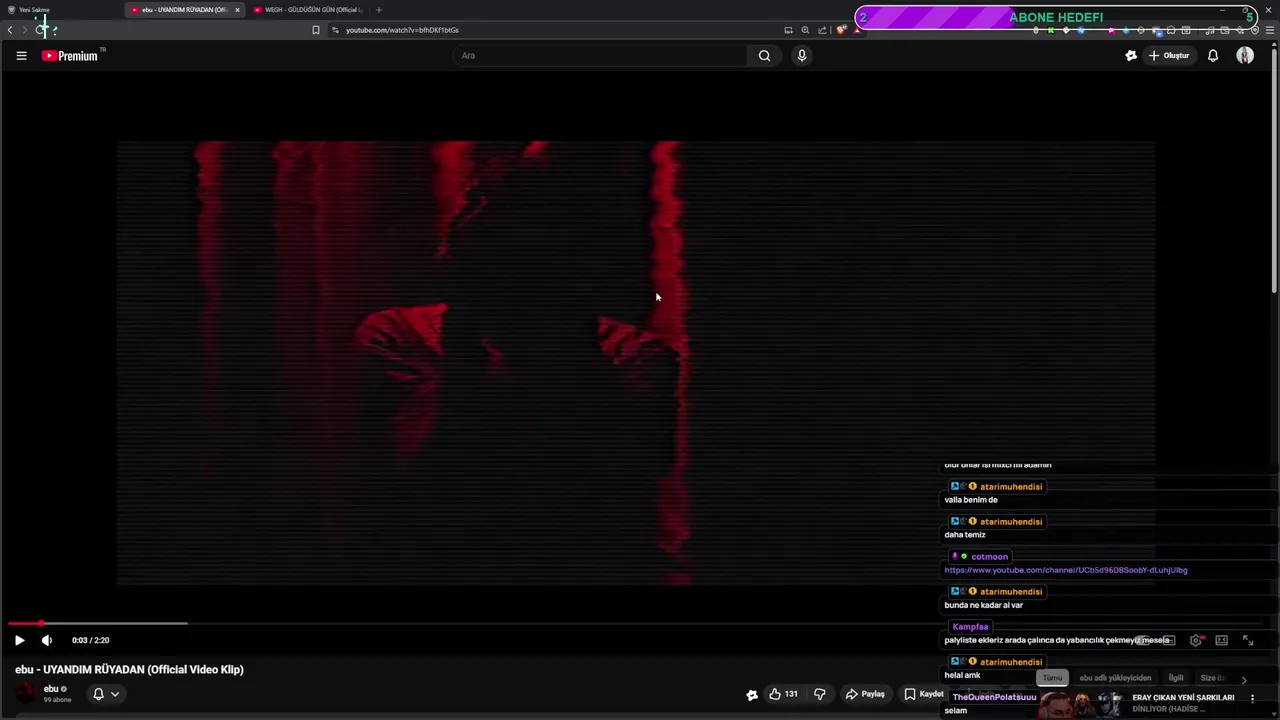This screenshot has width=1280, height=720.
Task: Open ERAY ÇIKAN YENİ ŞARKILARI suggested video
Action: click(x=1183, y=698)
